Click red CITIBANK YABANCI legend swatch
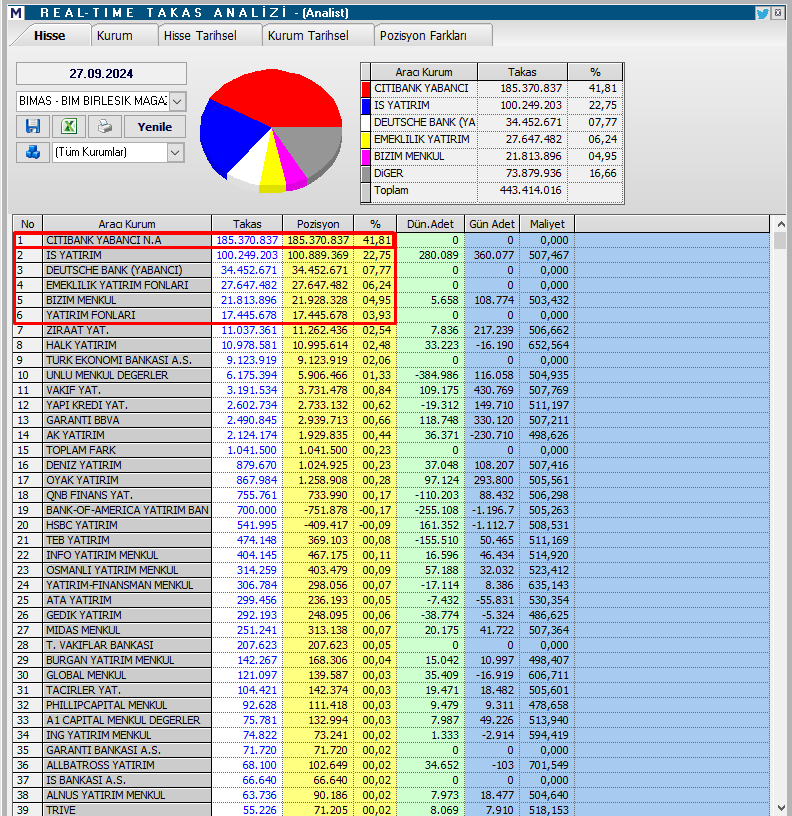The height and width of the screenshot is (816, 792). 366,88
